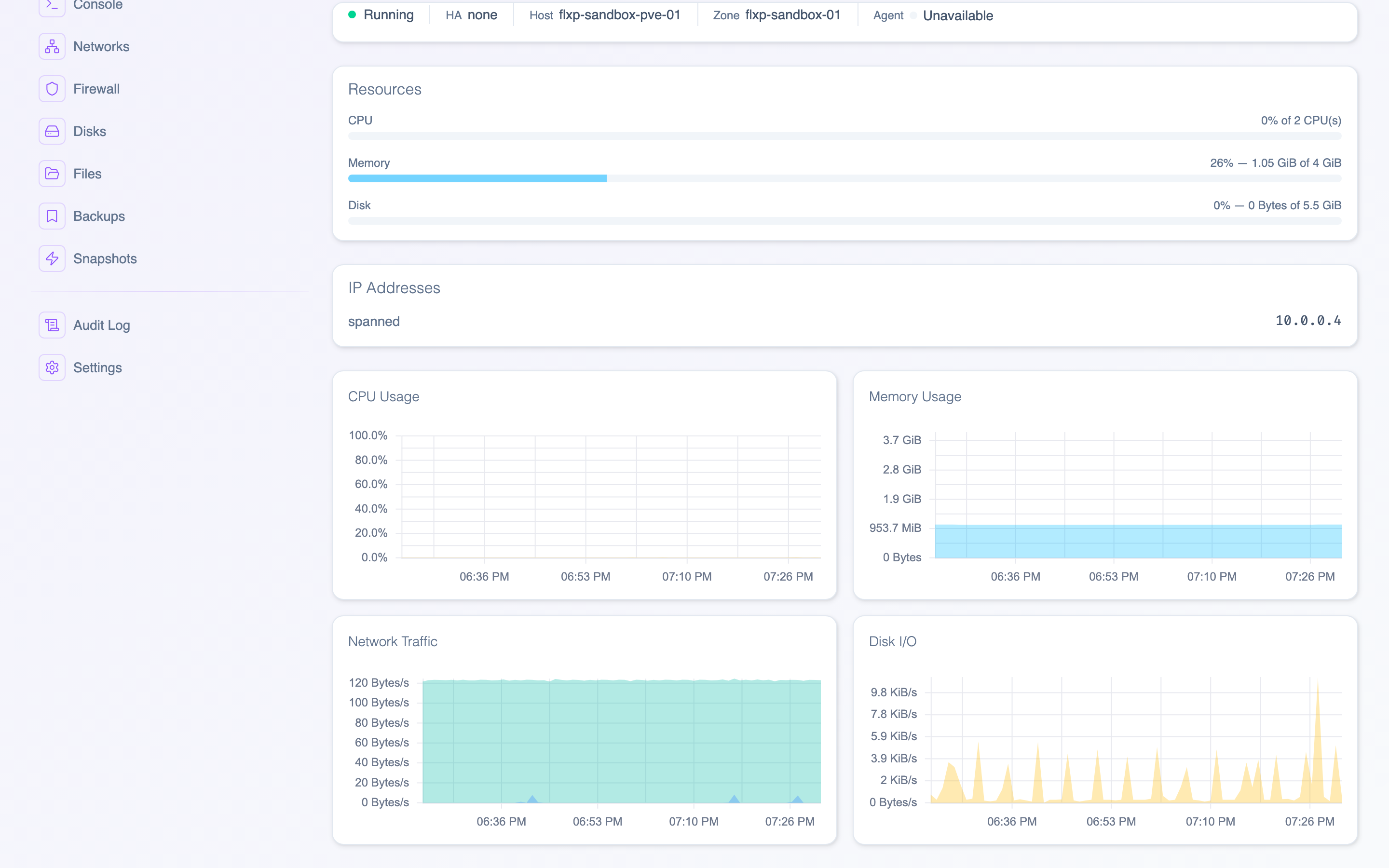Click the Firewall shield icon
This screenshot has width=1389, height=868.
[x=52, y=89]
